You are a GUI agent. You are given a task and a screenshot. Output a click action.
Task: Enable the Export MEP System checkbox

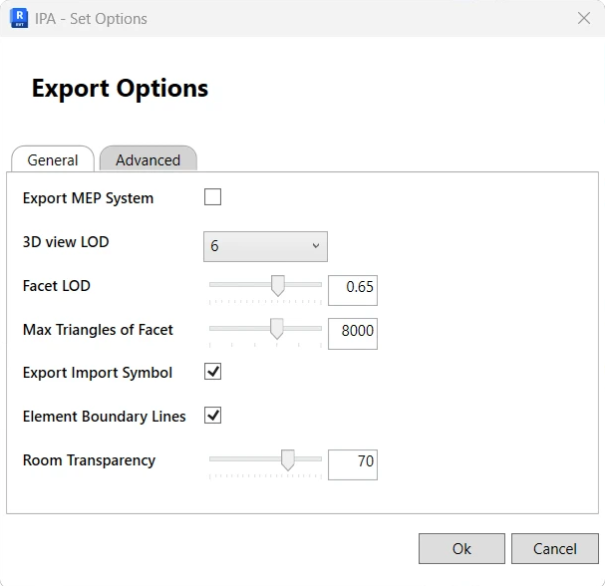pos(213,197)
